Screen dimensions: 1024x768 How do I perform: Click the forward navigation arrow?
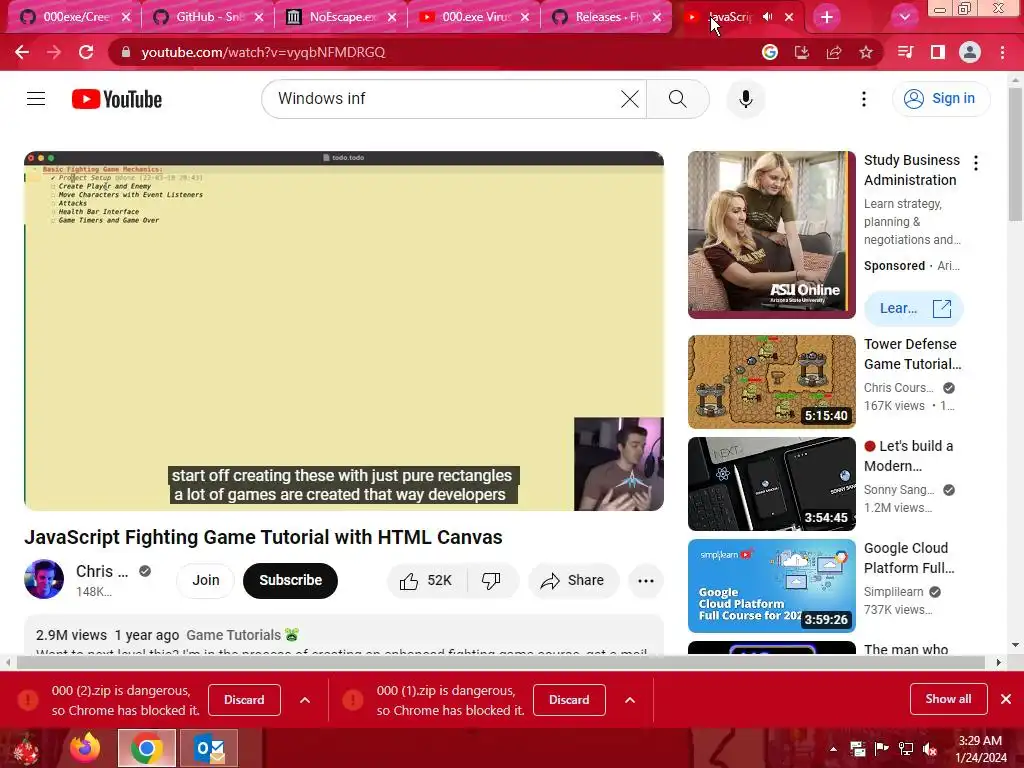click(x=54, y=52)
